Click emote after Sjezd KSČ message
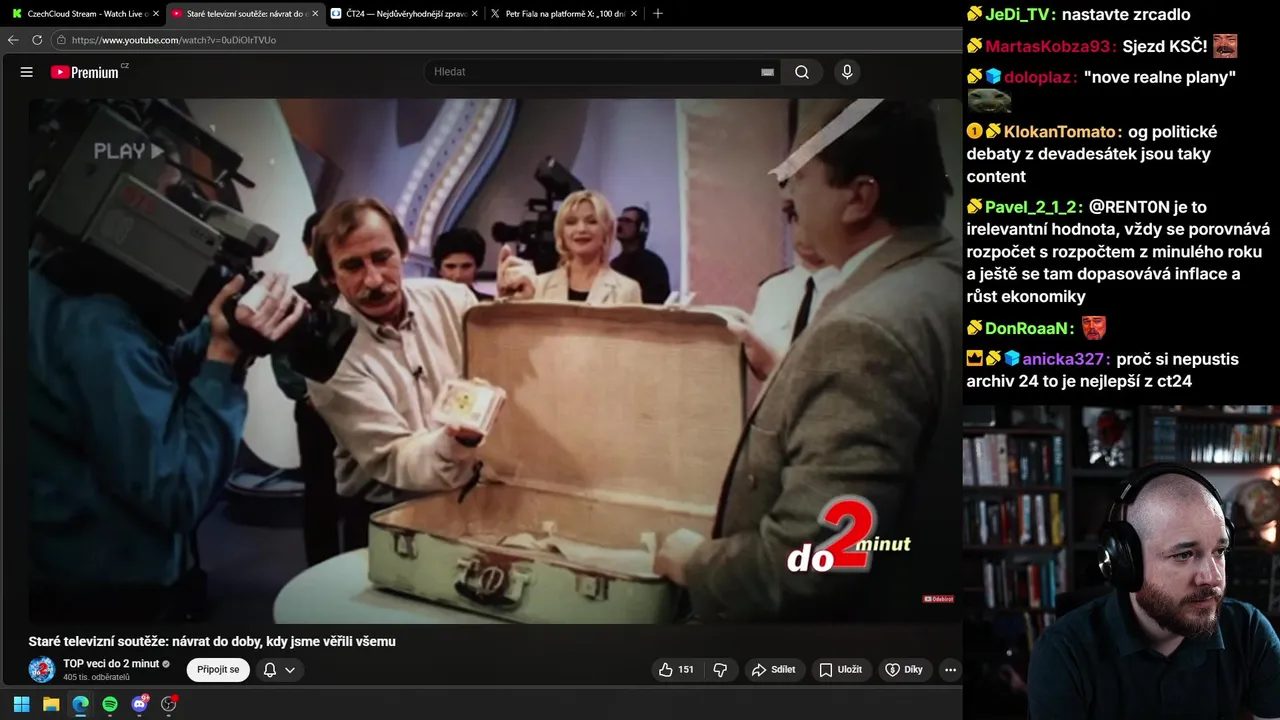This screenshot has height=720, width=1280. tap(1225, 46)
